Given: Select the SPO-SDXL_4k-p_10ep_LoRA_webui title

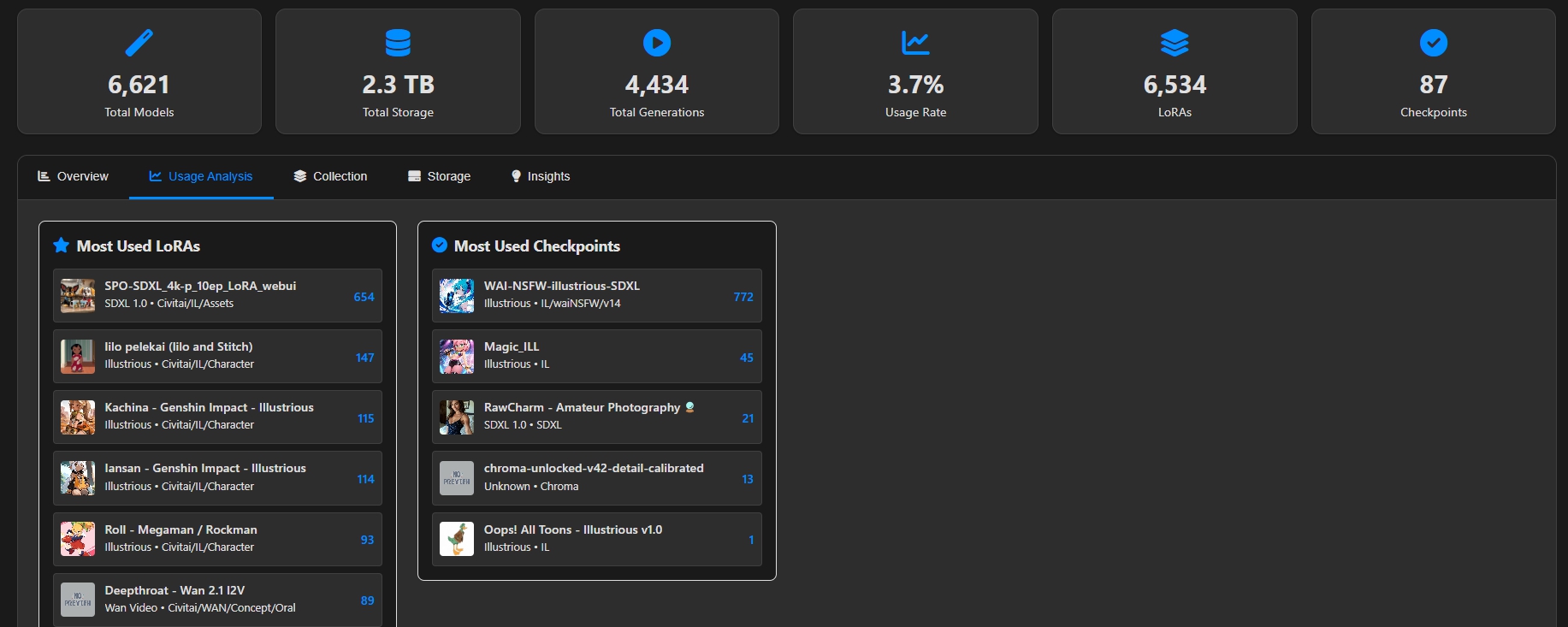Looking at the screenshot, I should 200,286.
